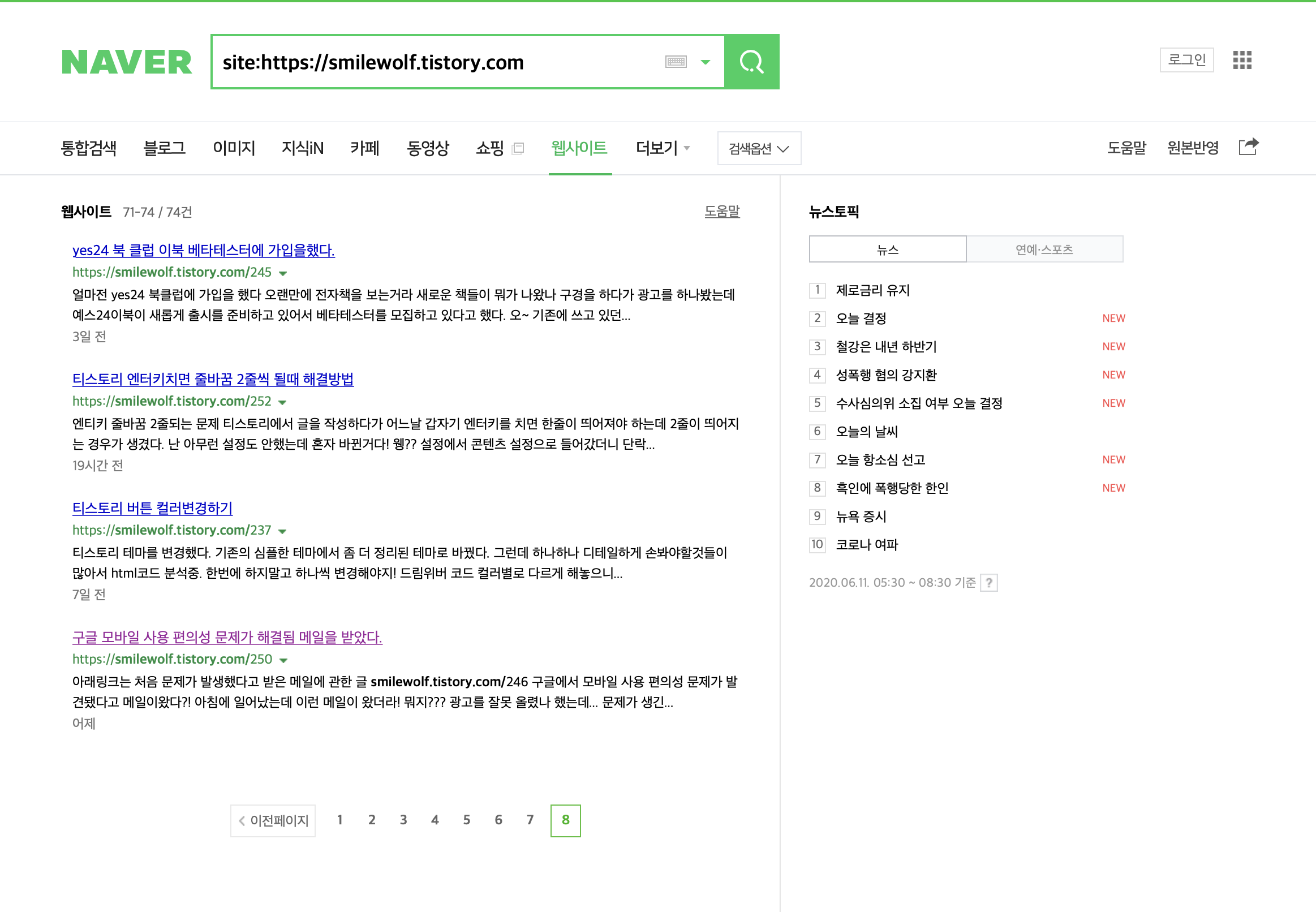Go to results page 5
Screen dimensions: 1316x912
point(466,820)
